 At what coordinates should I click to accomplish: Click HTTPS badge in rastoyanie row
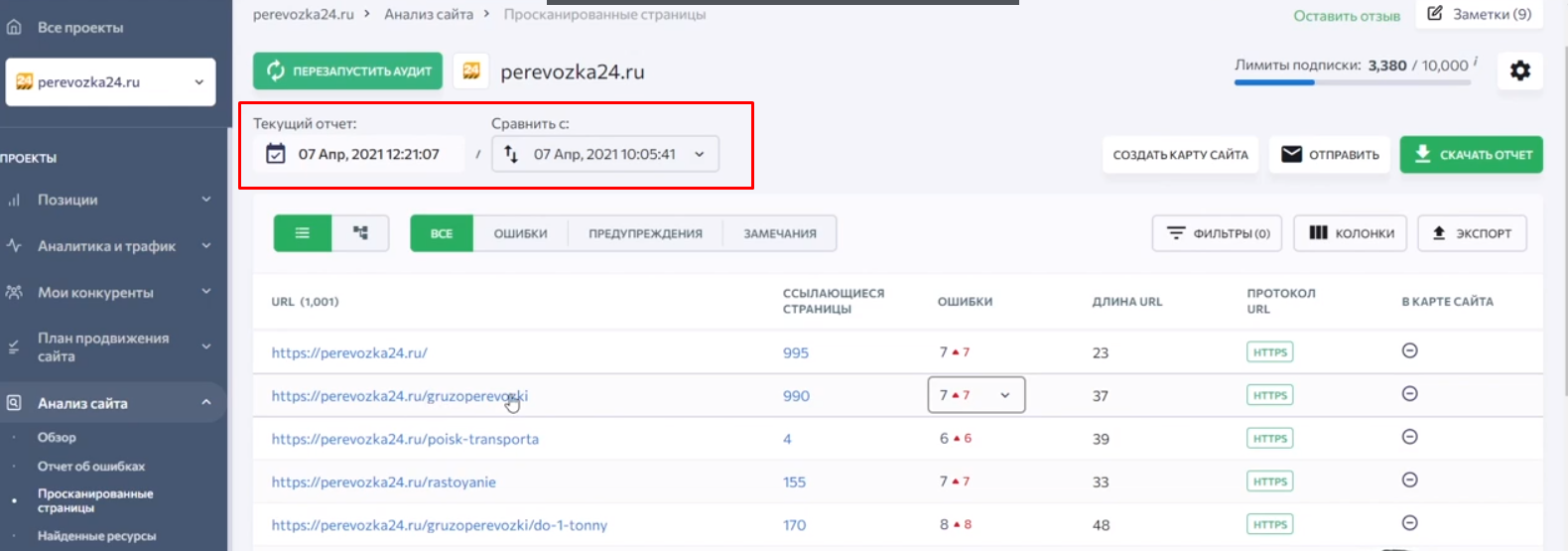[1269, 482]
